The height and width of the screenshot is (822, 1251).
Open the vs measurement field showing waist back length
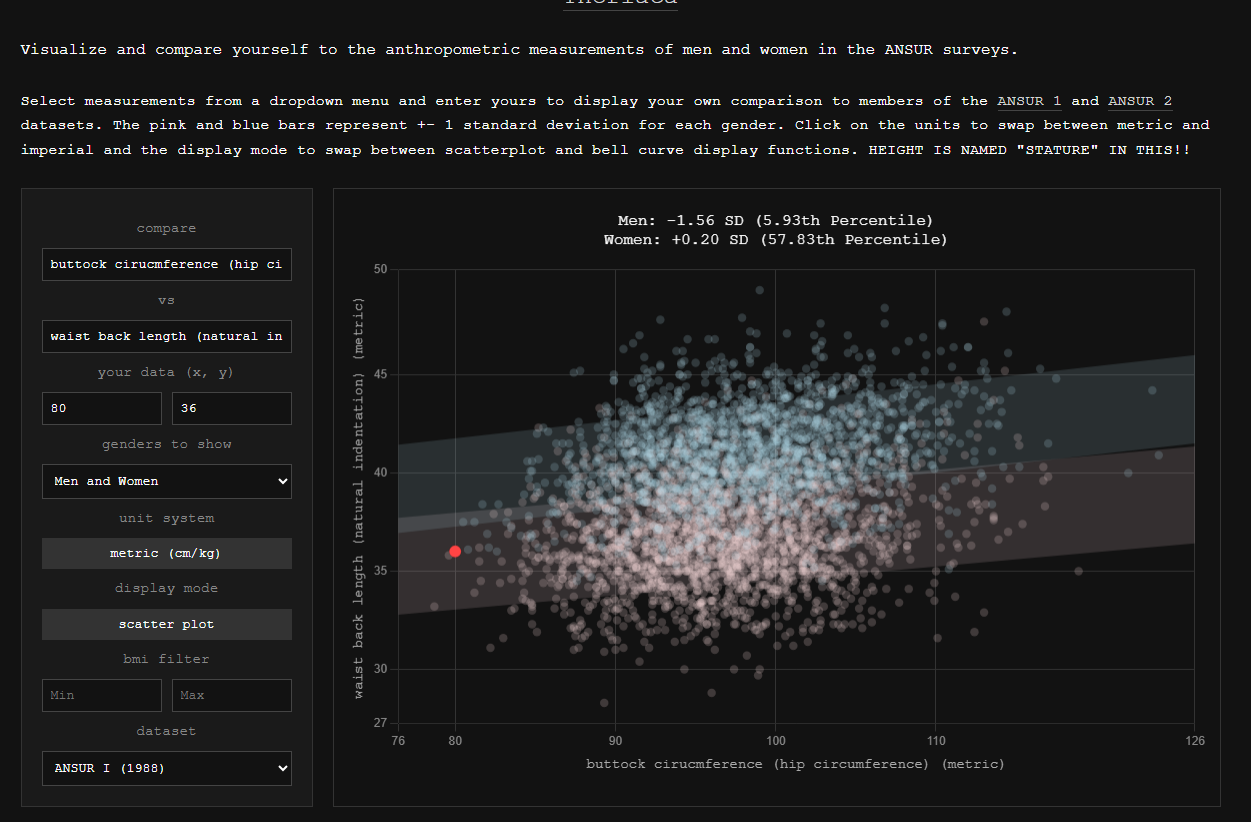pos(167,336)
